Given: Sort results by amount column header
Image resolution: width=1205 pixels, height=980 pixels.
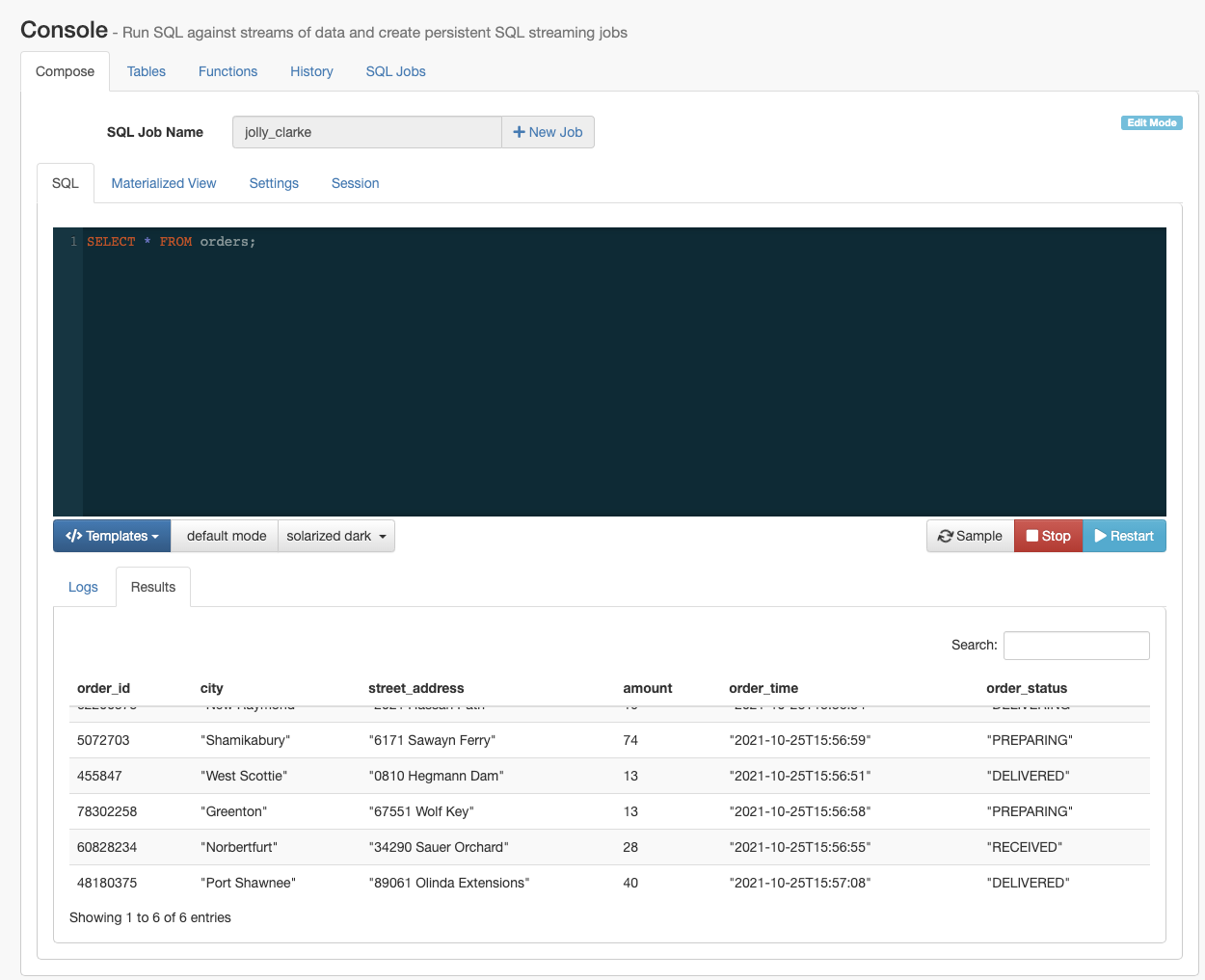Looking at the screenshot, I should (x=647, y=688).
